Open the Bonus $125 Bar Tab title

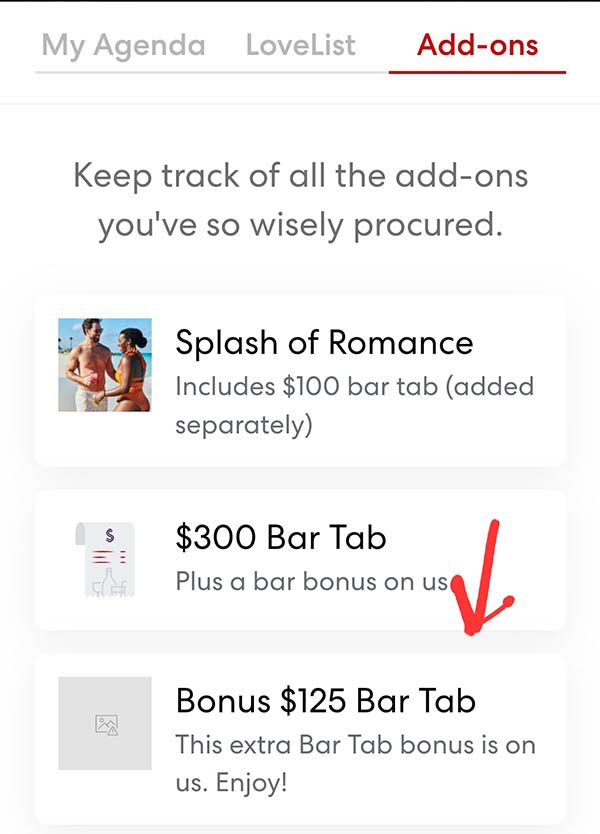(x=326, y=700)
